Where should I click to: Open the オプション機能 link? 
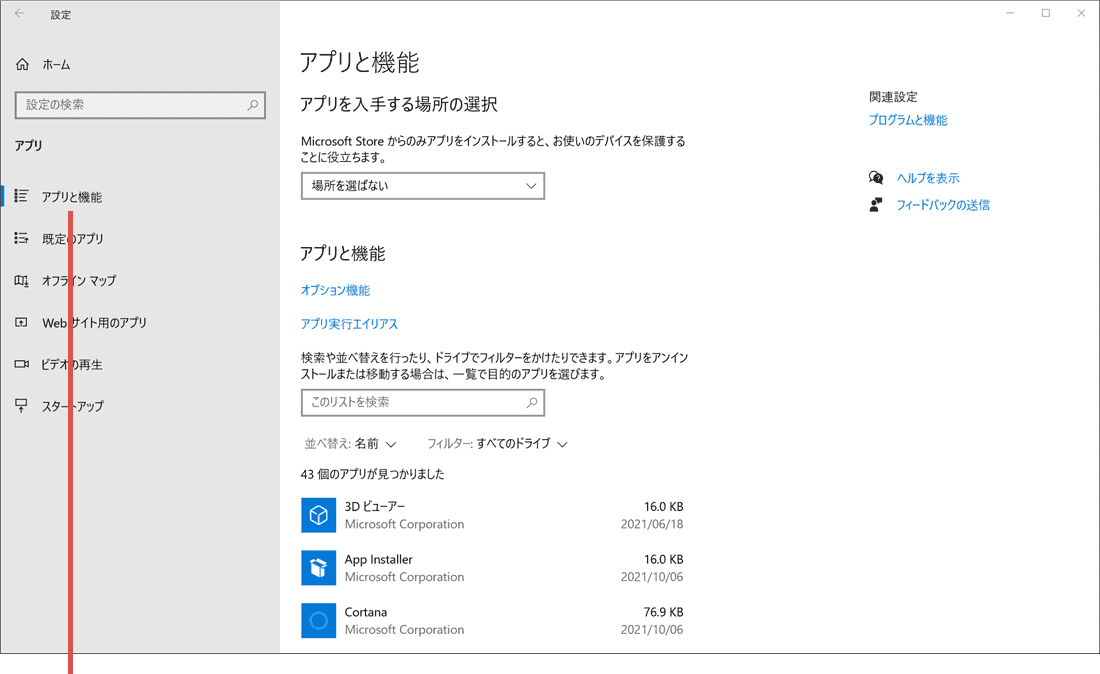[334, 290]
